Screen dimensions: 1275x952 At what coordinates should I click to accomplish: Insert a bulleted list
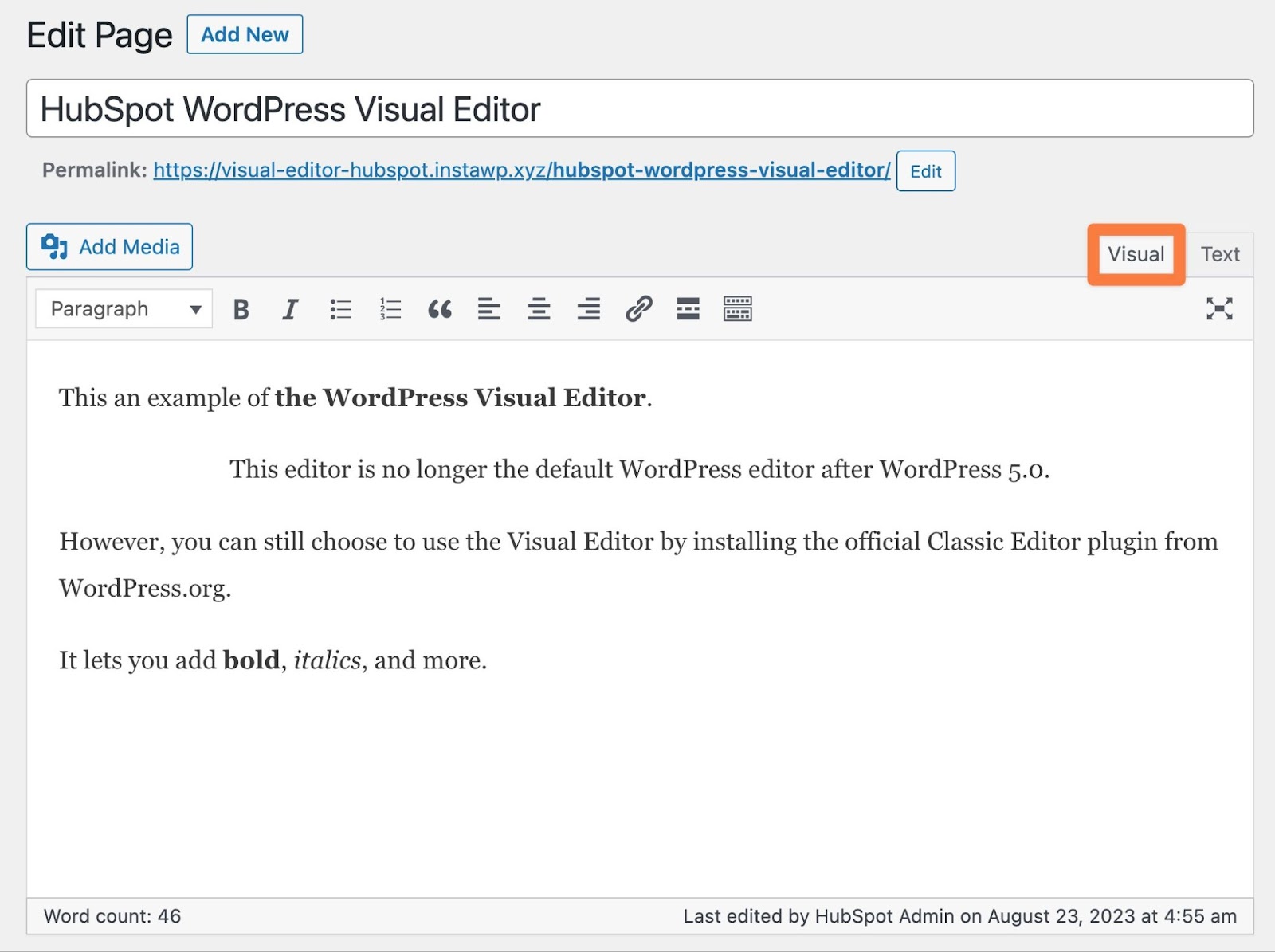pyautogui.click(x=340, y=309)
